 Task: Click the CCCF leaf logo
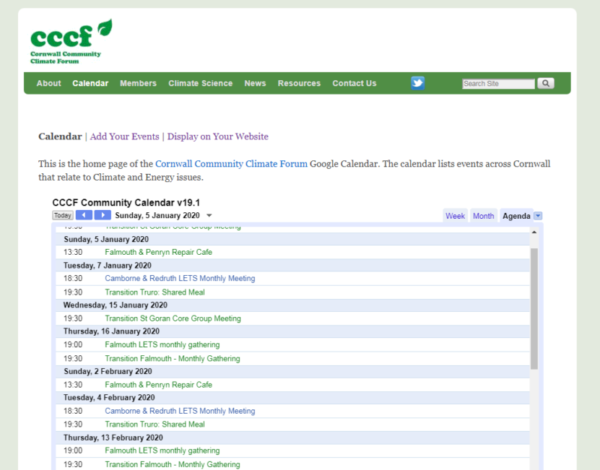71,40
